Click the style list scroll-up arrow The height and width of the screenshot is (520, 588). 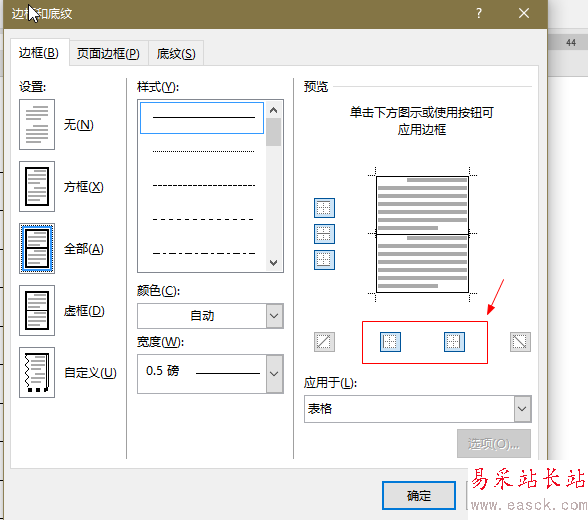[274, 110]
